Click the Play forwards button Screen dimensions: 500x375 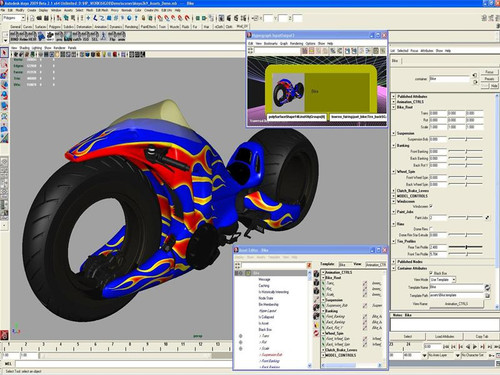click(x=475, y=347)
